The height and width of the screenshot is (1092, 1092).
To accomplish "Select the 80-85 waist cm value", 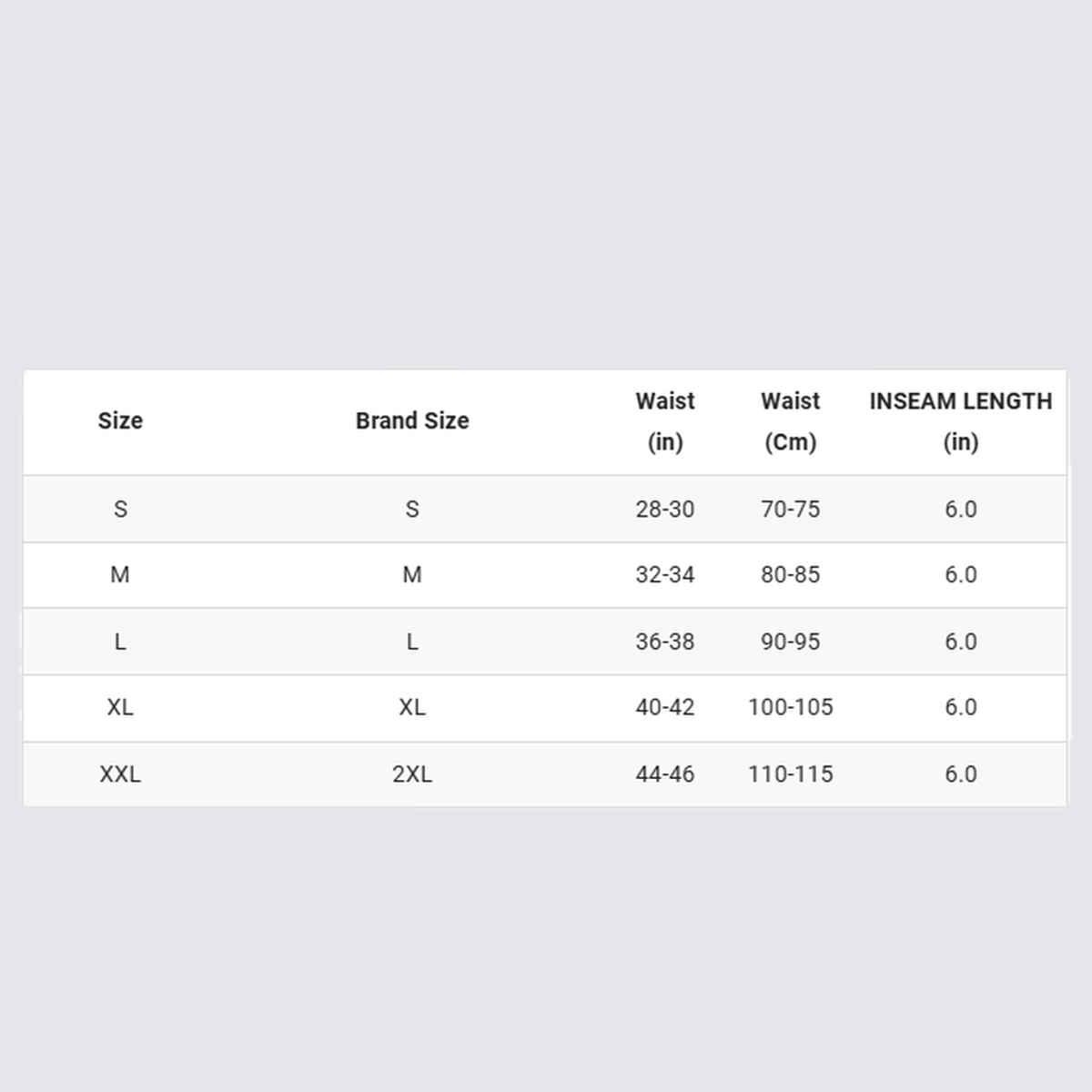I will coord(791,575).
